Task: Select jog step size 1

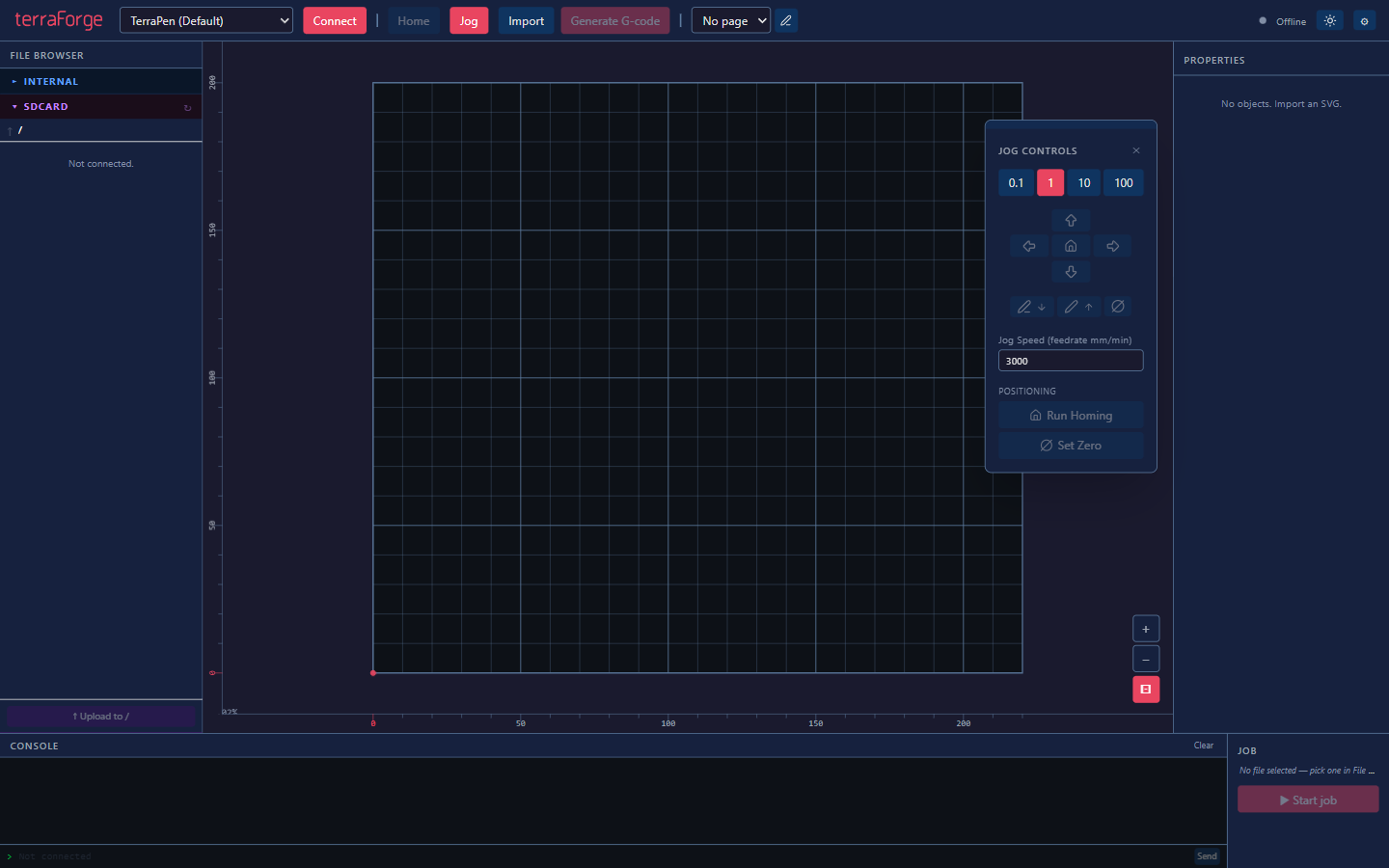Action: [1050, 182]
